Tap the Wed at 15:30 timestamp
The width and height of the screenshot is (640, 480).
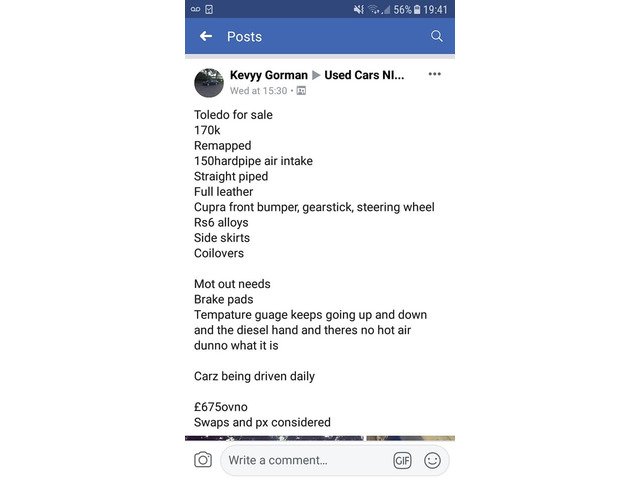258,91
